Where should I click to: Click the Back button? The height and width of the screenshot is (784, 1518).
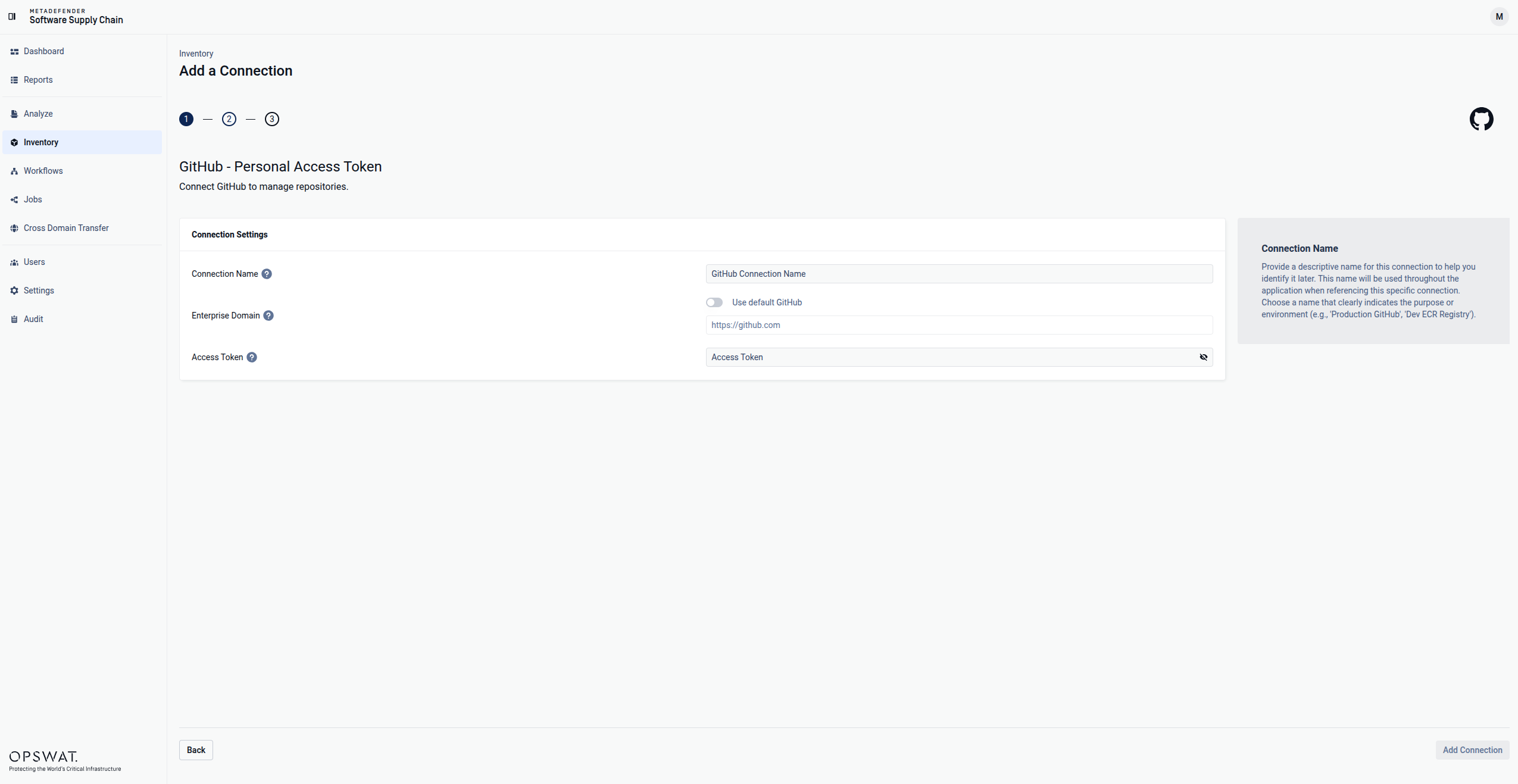(196, 750)
